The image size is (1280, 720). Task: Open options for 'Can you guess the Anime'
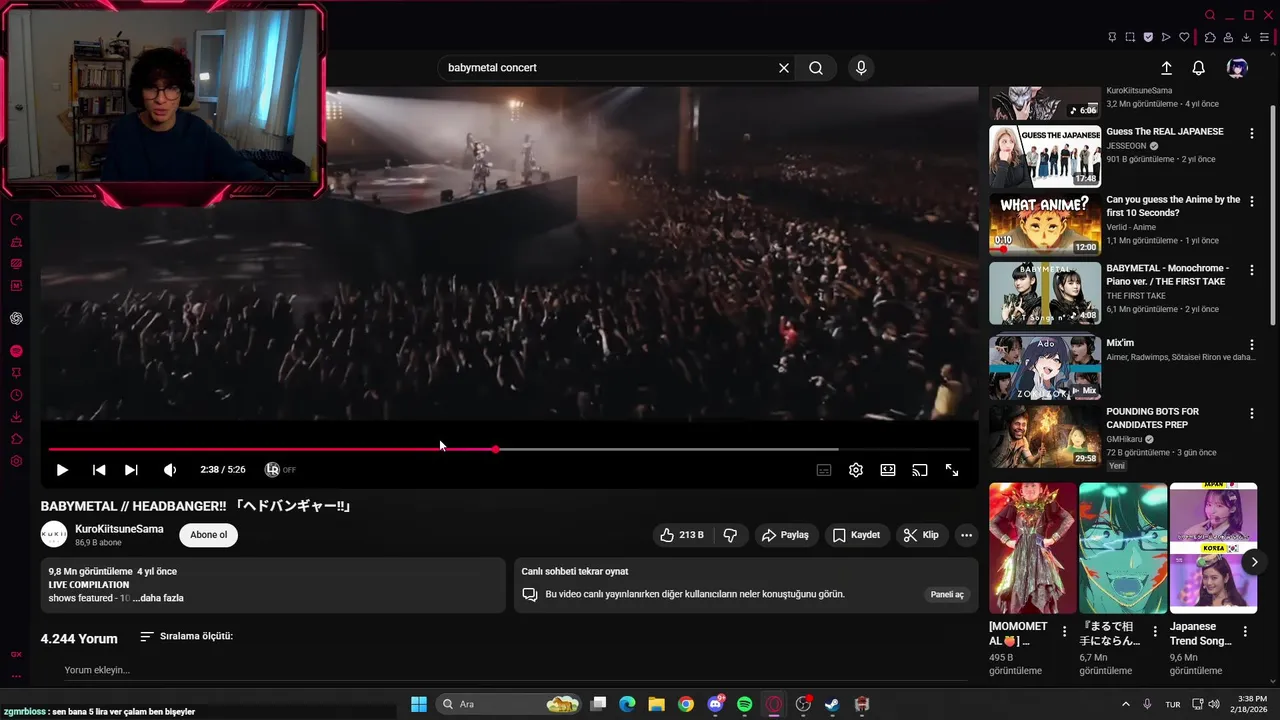coord(1251,201)
